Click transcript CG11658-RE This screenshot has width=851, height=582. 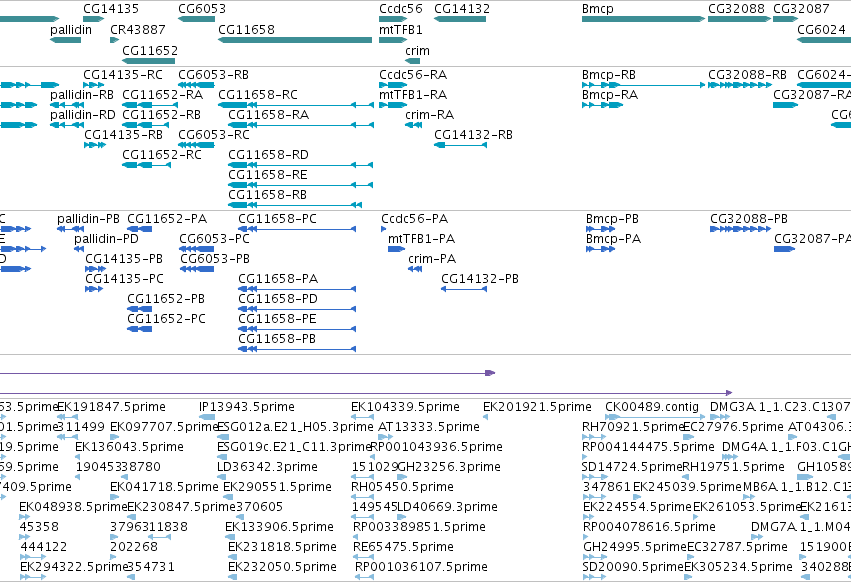tap(301, 185)
